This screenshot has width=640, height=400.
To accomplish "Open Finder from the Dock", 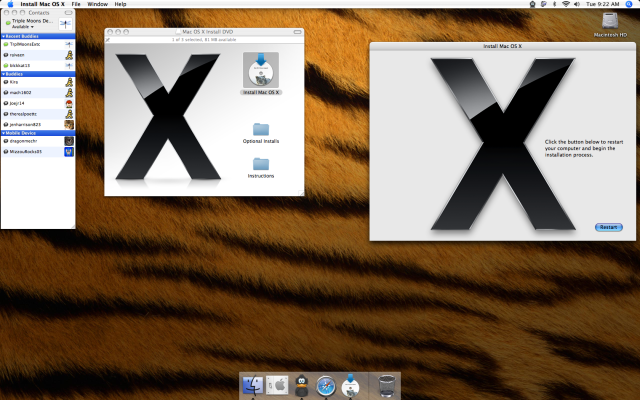I will click(253, 385).
